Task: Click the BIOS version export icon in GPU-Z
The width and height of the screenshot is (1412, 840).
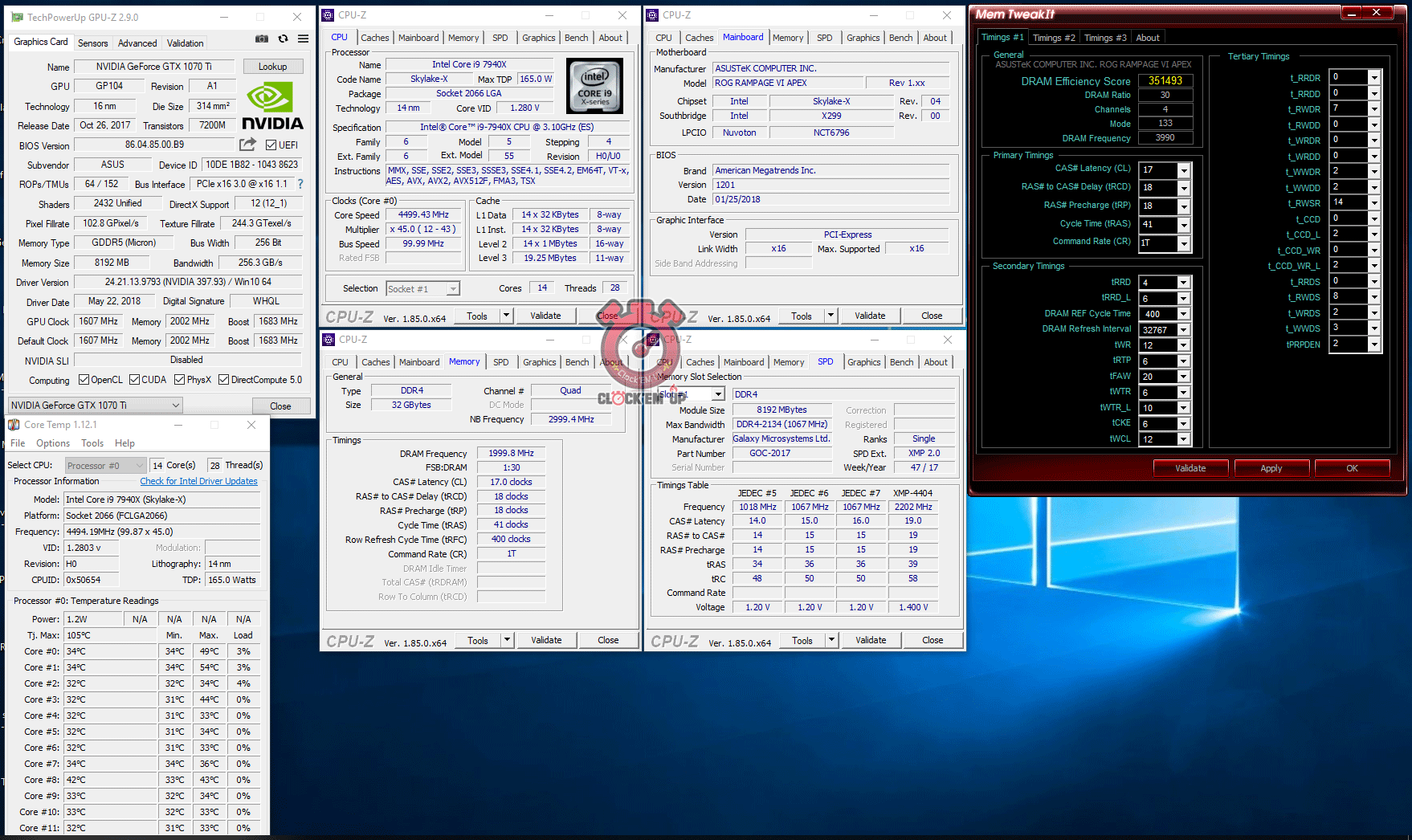Action: 248,145
